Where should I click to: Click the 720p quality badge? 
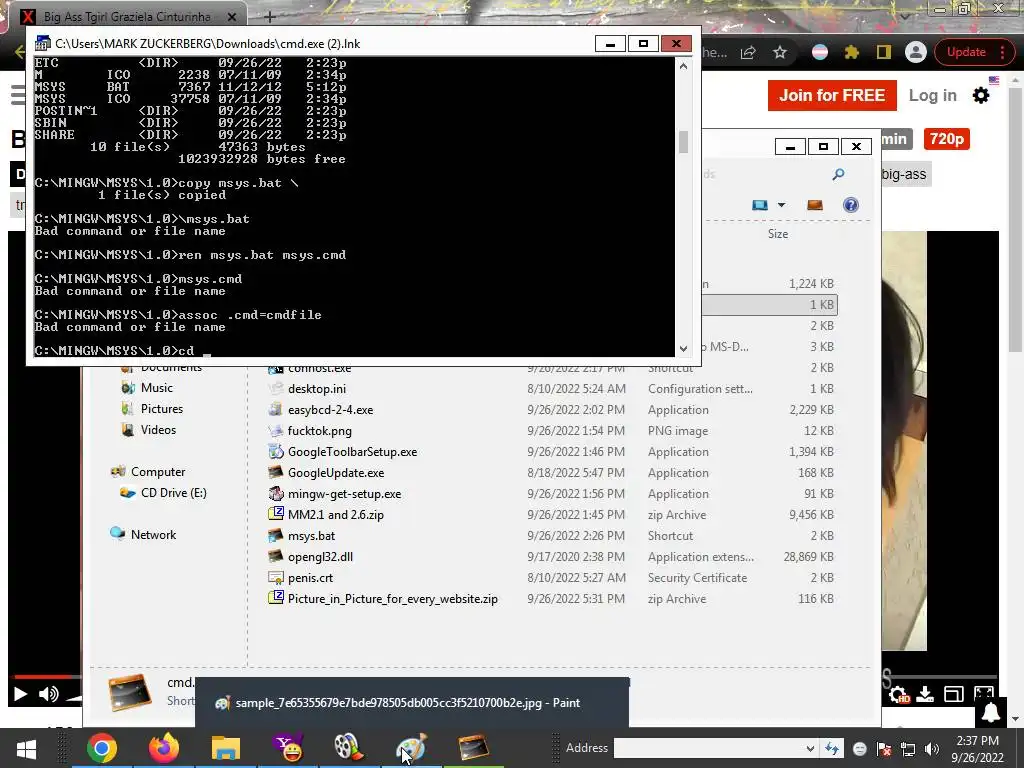[946, 138]
